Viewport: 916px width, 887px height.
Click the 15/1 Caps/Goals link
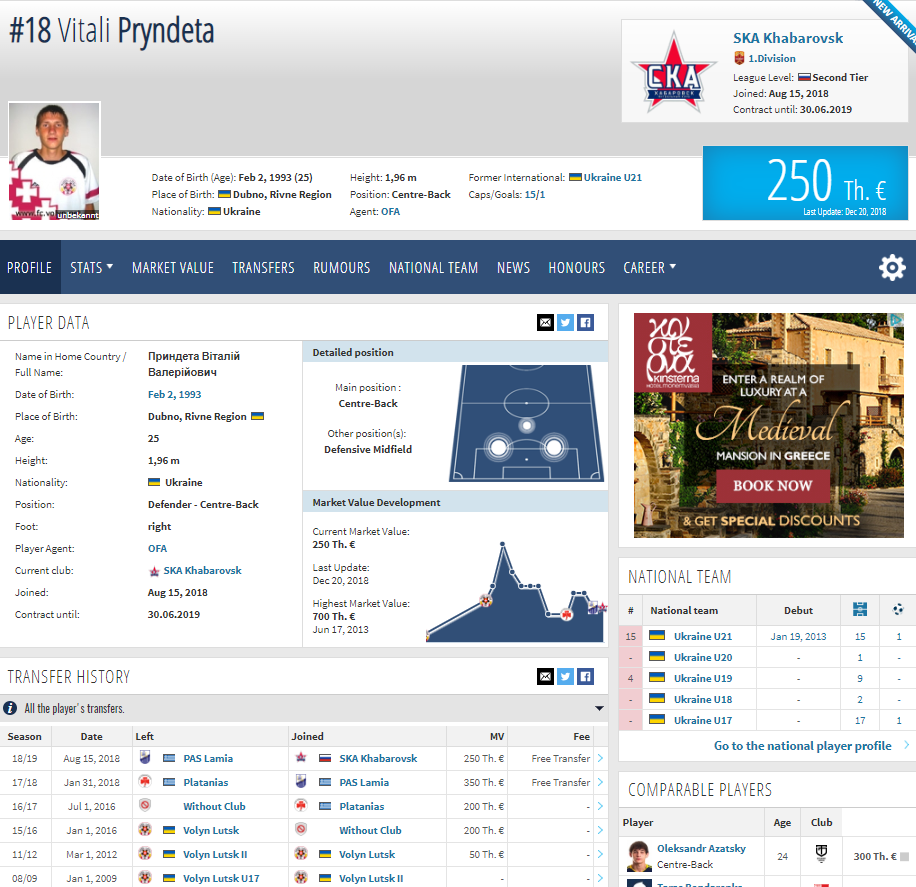point(535,195)
